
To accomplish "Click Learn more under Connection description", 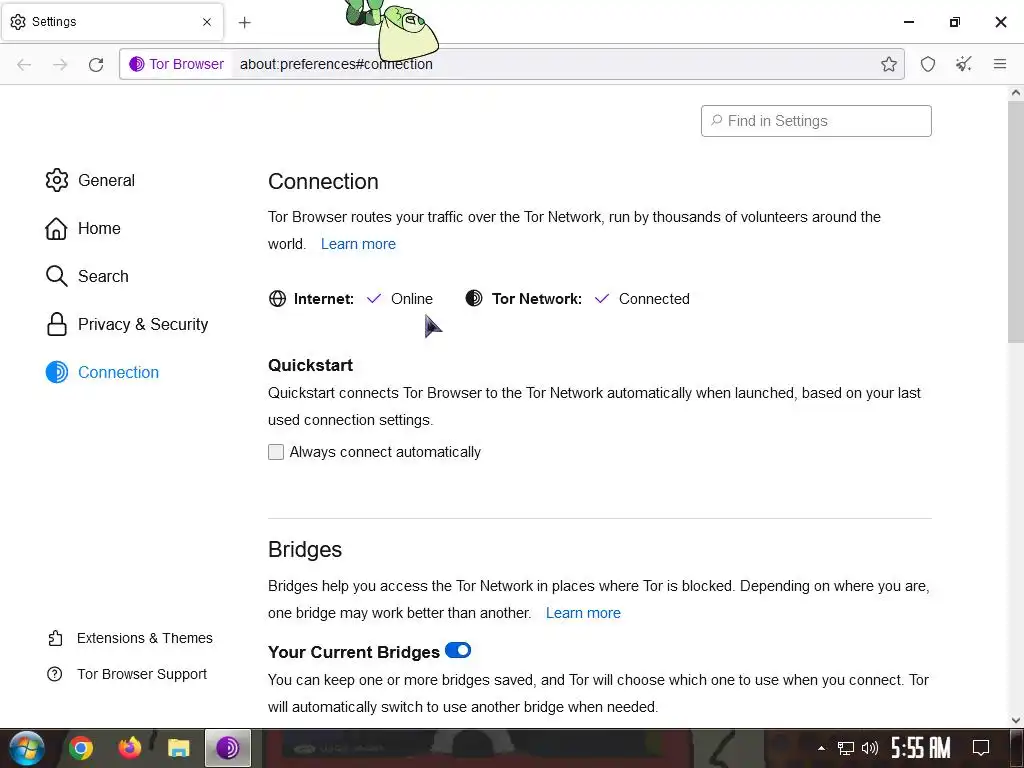I will [358, 244].
